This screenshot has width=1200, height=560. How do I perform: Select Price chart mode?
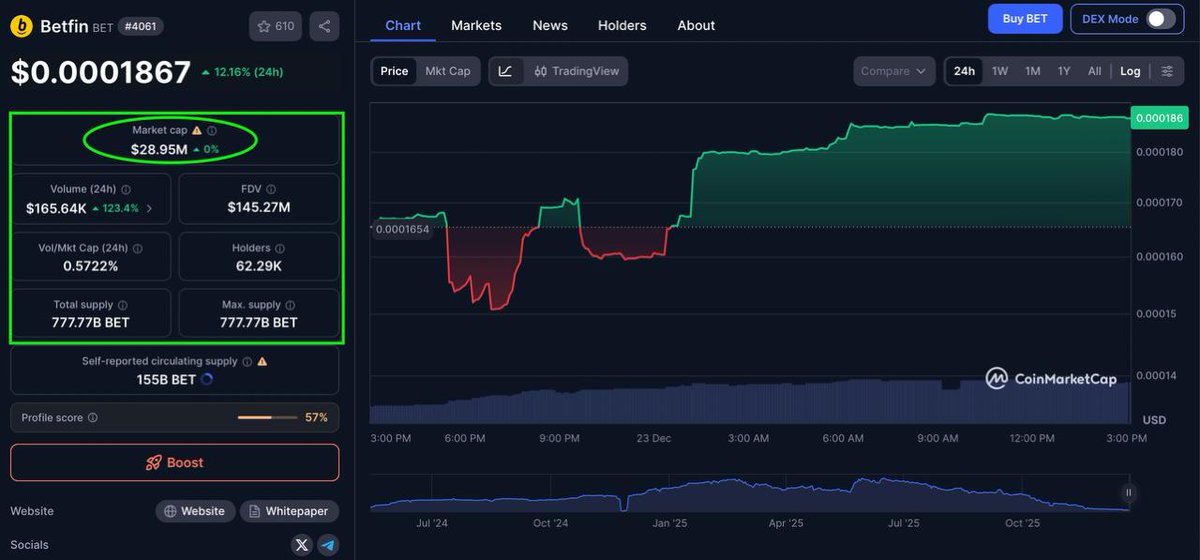[x=394, y=71]
